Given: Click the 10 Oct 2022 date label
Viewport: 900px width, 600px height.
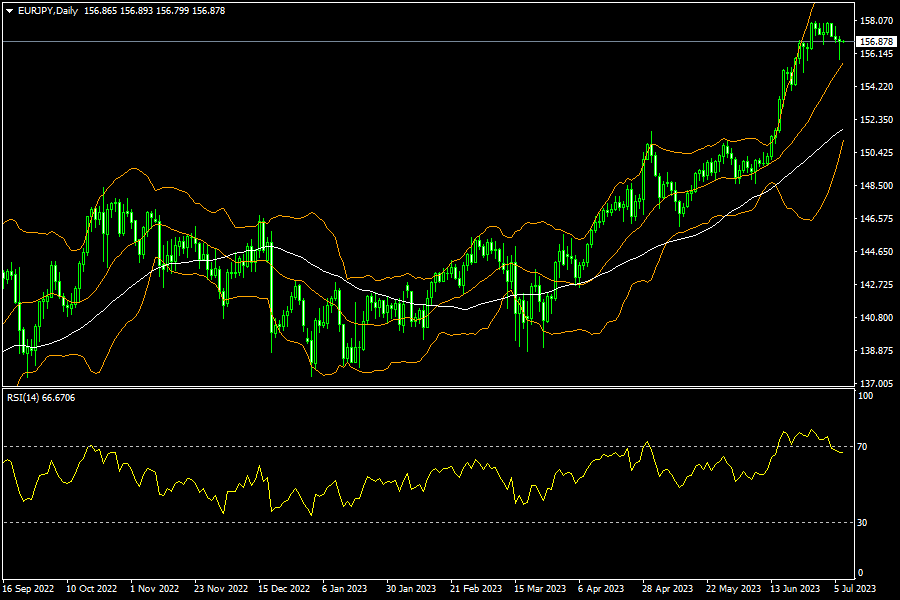Looking at the screenshot, I should 91,589.
